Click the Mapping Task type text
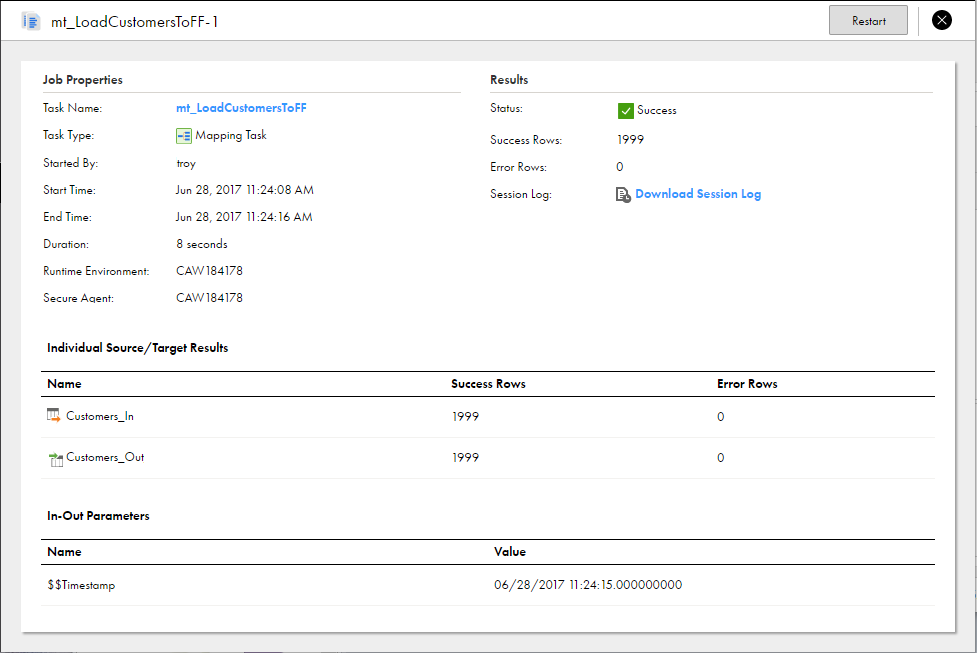This screenshot has width=977, height=653. tap(231, 135)
